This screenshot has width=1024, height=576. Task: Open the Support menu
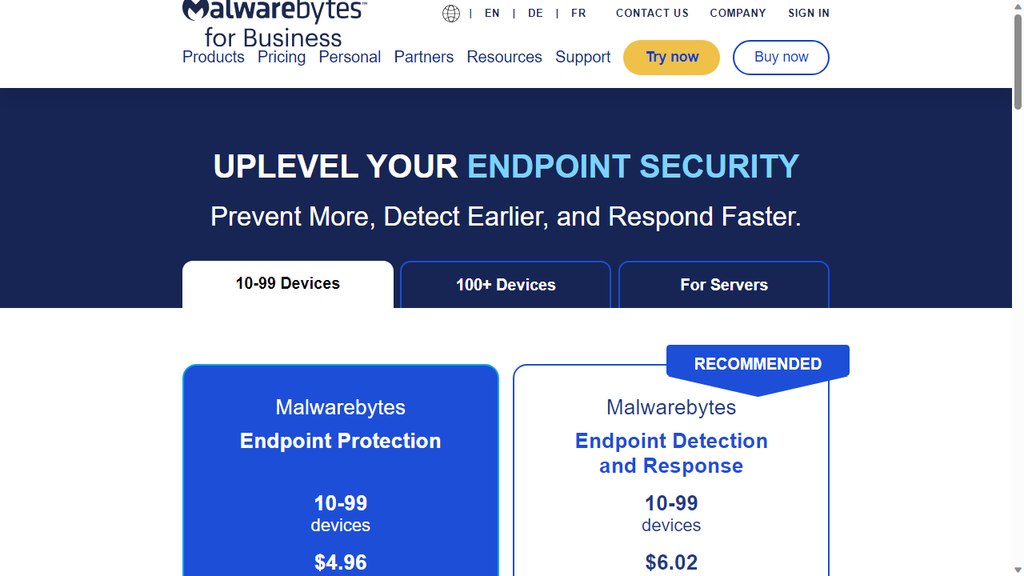click(583, 57)
